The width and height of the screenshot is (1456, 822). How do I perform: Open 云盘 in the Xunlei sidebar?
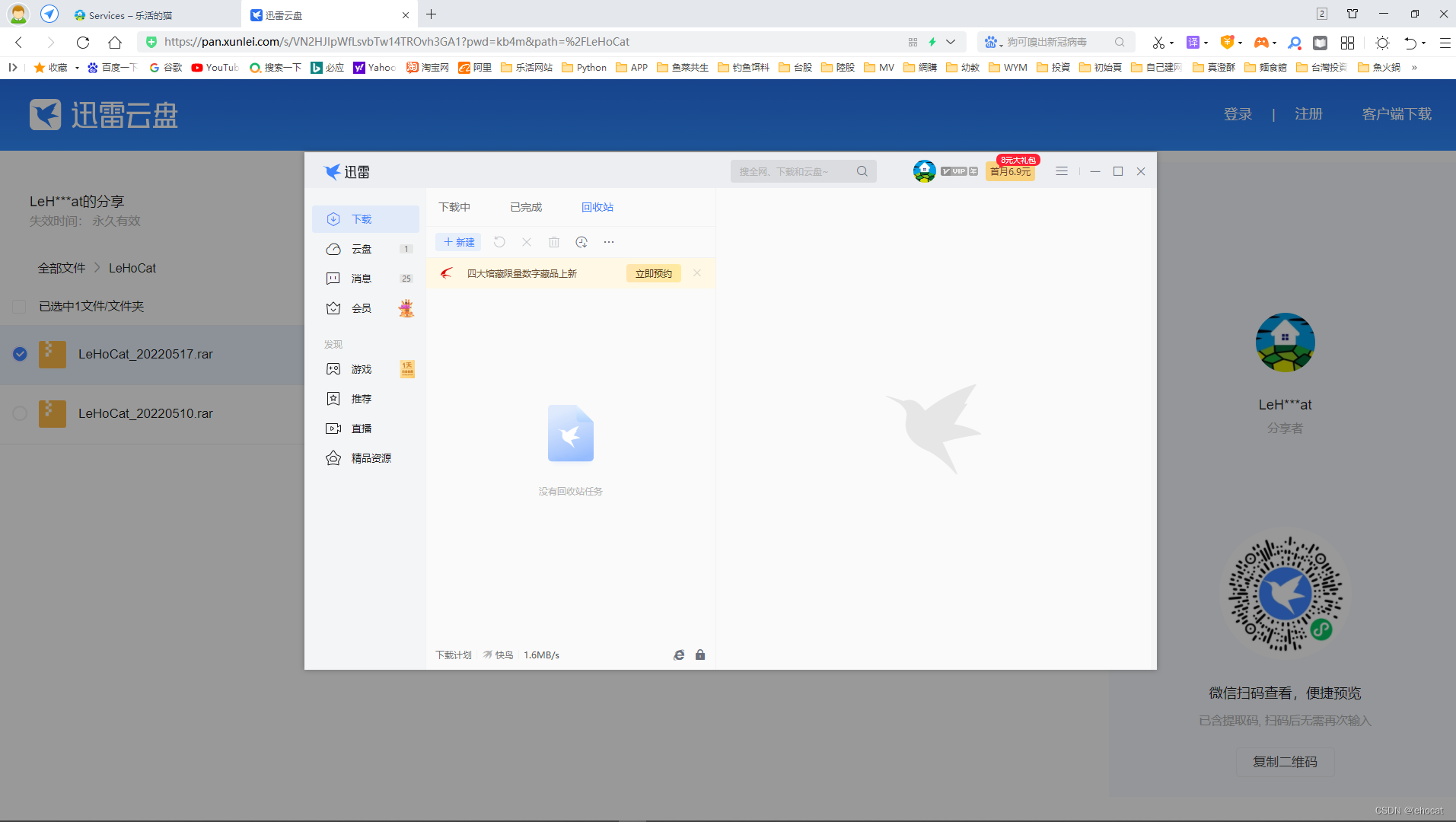365,249
